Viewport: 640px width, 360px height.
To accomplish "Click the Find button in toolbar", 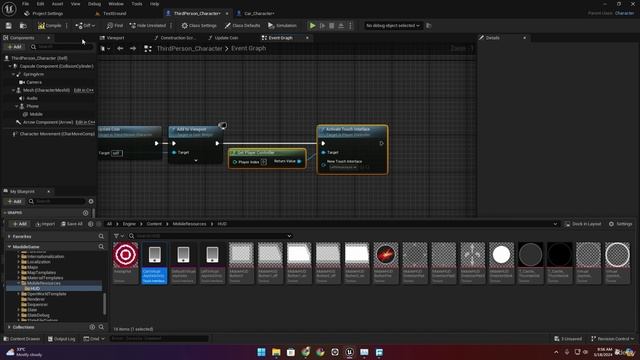I will [115, 26].
